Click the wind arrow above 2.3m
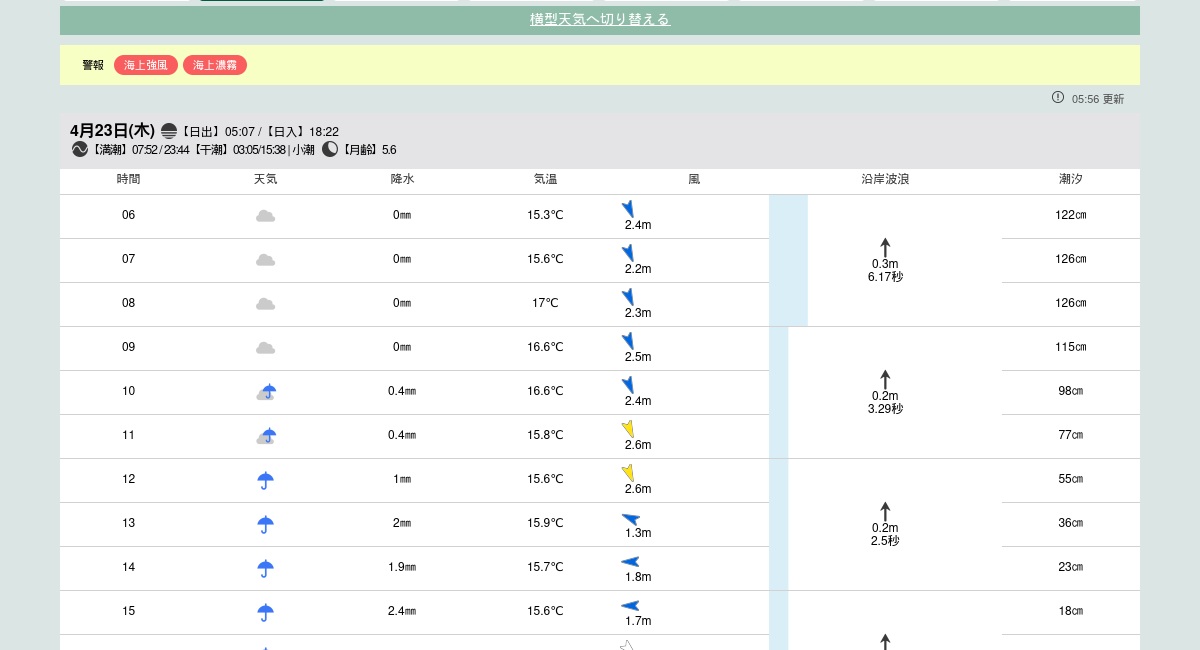Screen dimensions: 1200x650 pos(628,297)
